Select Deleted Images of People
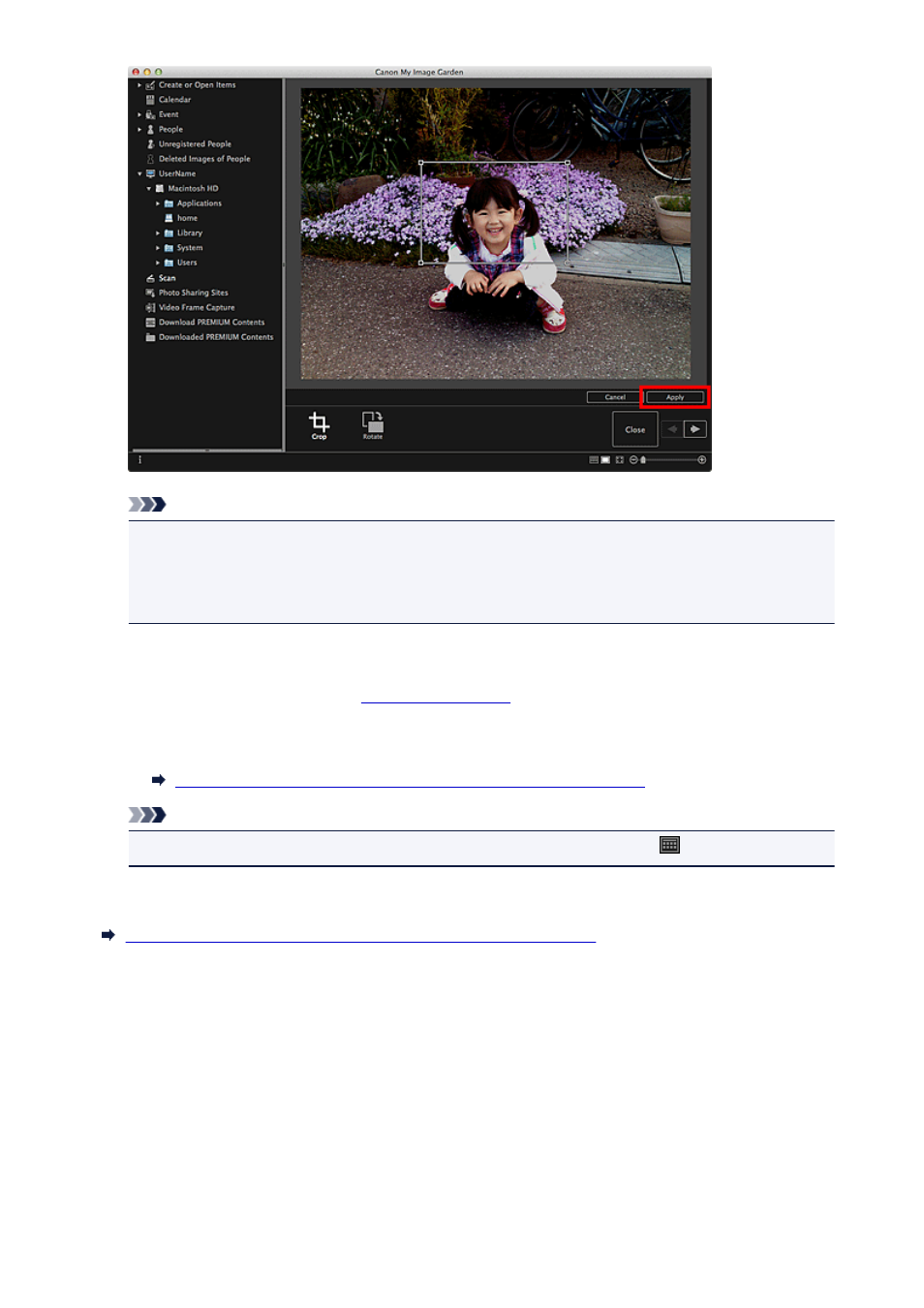This screenshot has width=924, height=1308. point(204,159)
